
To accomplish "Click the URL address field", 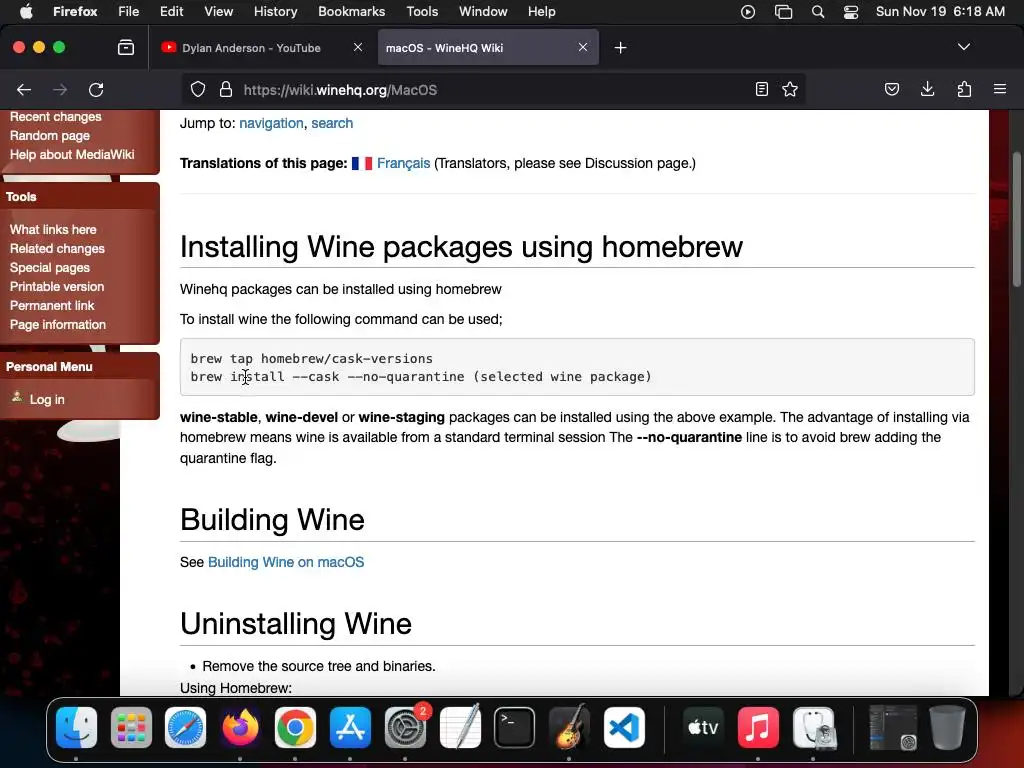I will click(493, 89).
